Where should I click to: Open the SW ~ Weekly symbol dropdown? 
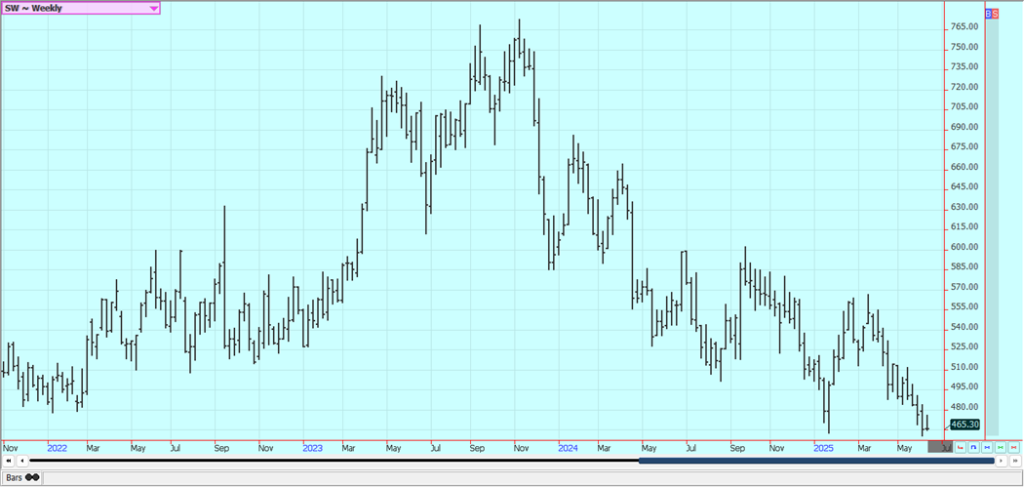[x=153, y=8]
